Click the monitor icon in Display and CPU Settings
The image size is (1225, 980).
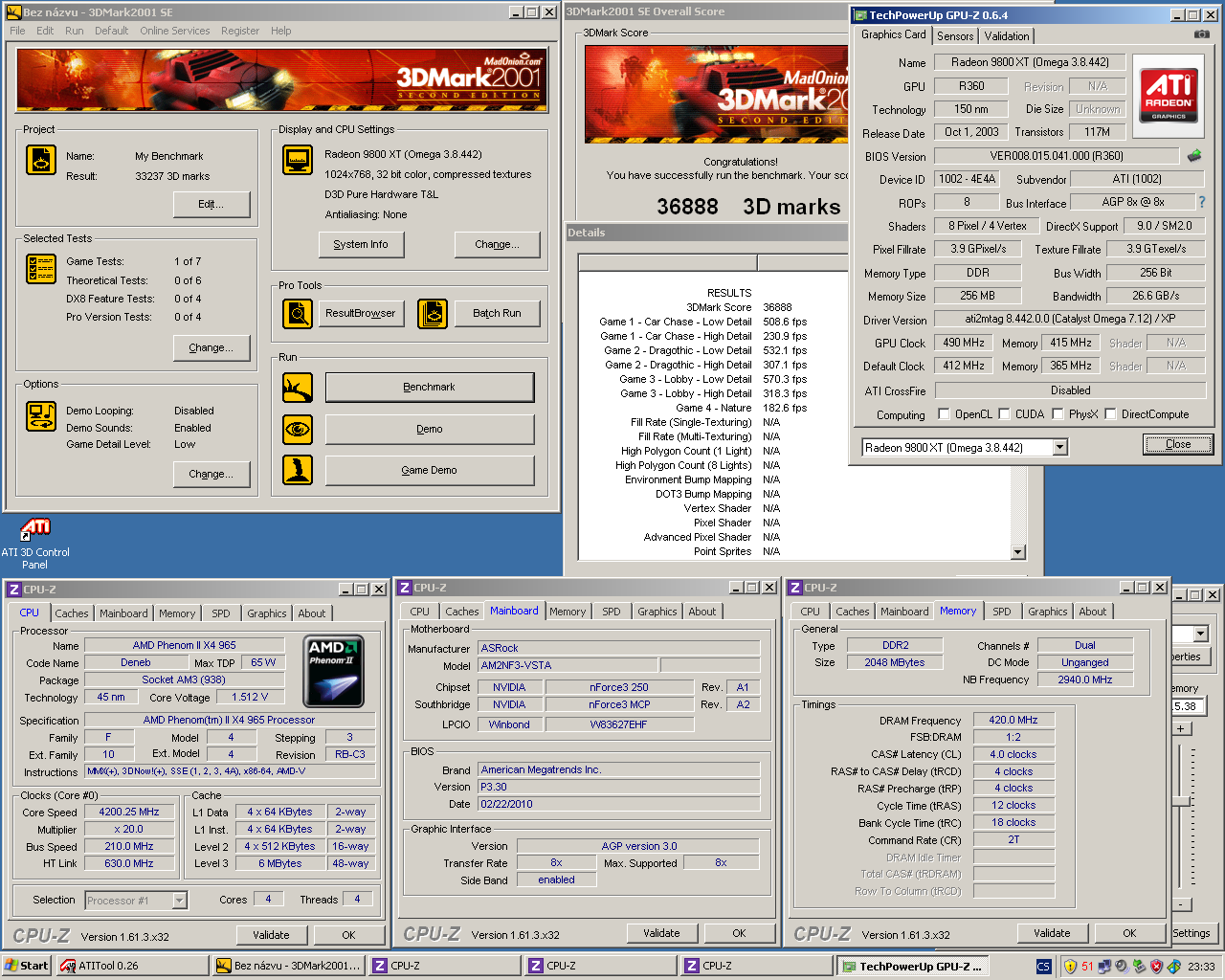(298, 160)
